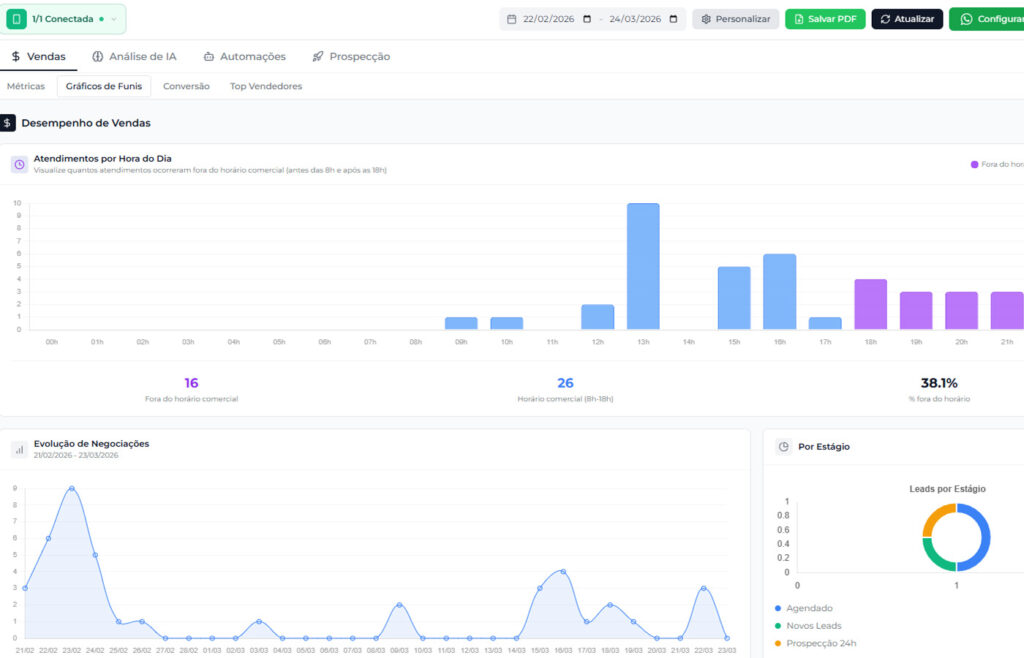Viewport: 1024px width, 658px height.
Task: Toggle the Prospecção 24h legend series
Action: coord(819,644)
